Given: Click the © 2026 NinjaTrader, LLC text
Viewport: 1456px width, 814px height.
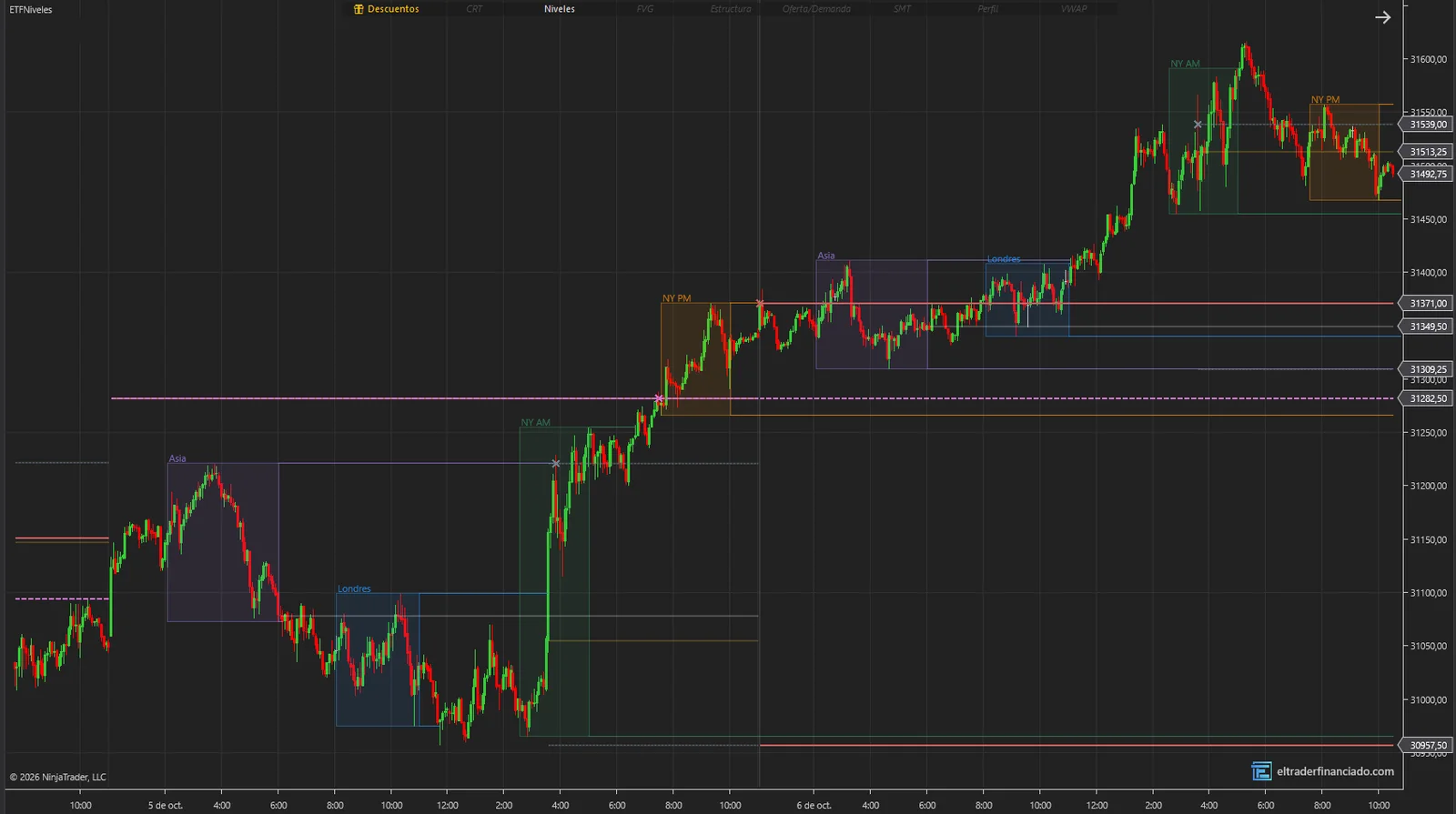Looking at the screenshot, I should [x=57, y=778].
